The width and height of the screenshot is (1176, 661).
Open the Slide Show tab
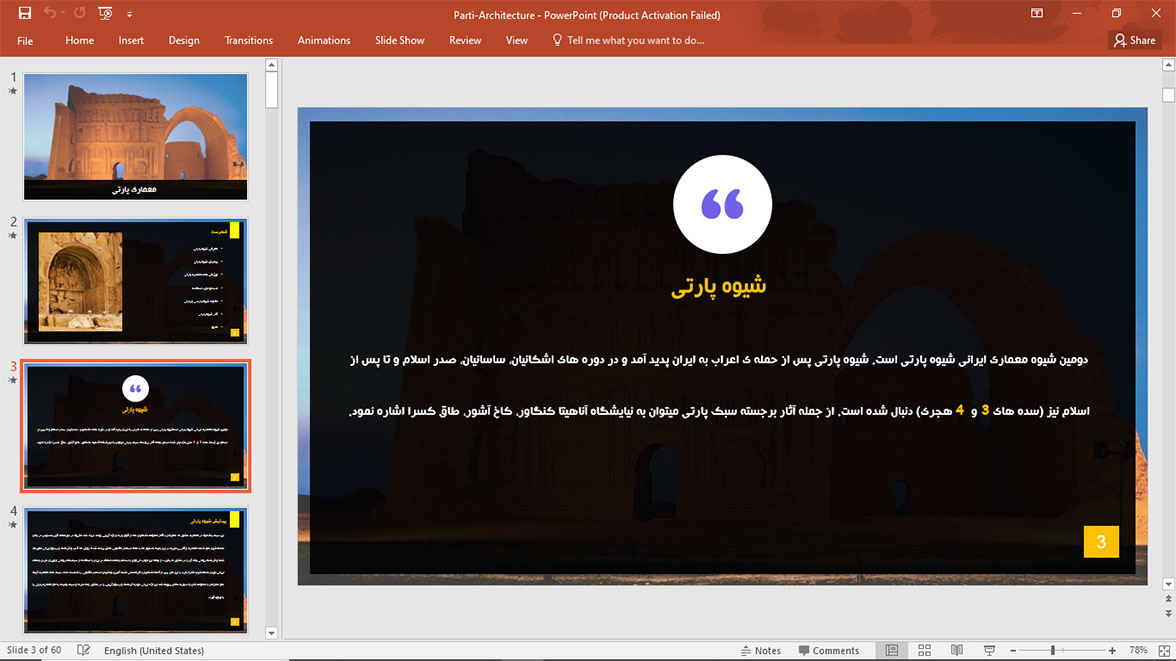coord(400,41)
